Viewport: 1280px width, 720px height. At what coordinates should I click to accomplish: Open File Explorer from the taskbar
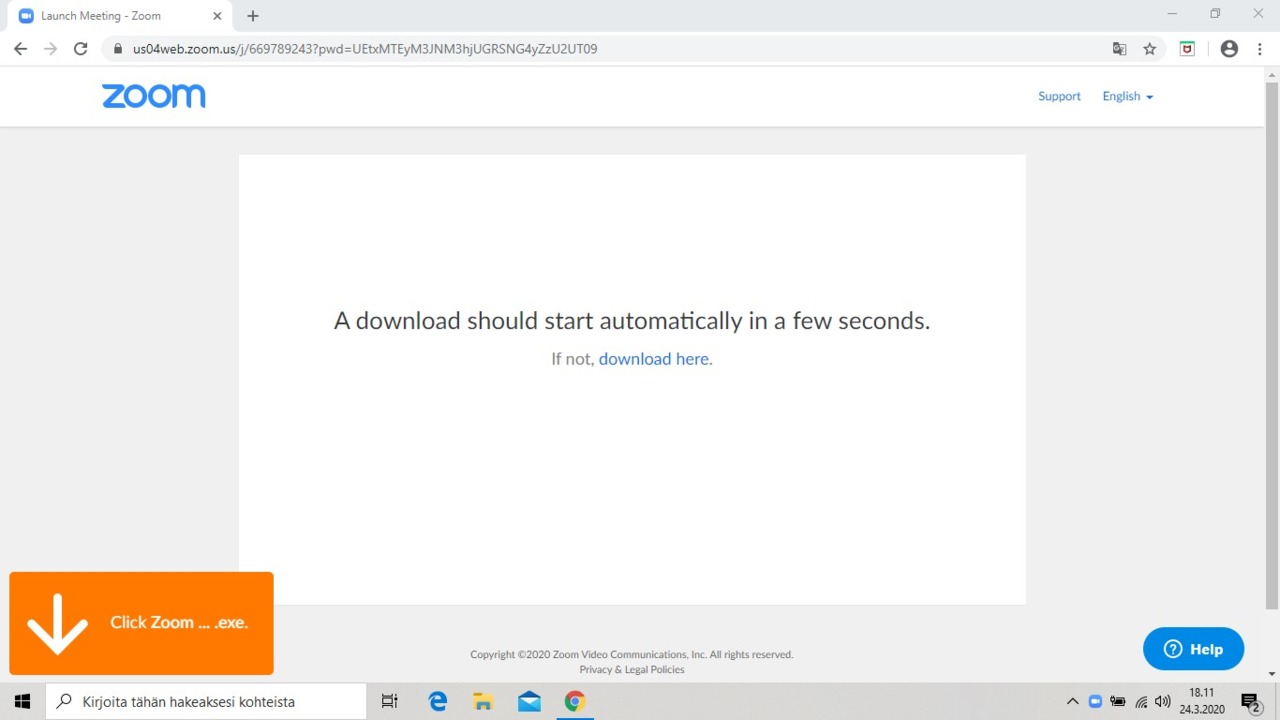tap(483, 702)
